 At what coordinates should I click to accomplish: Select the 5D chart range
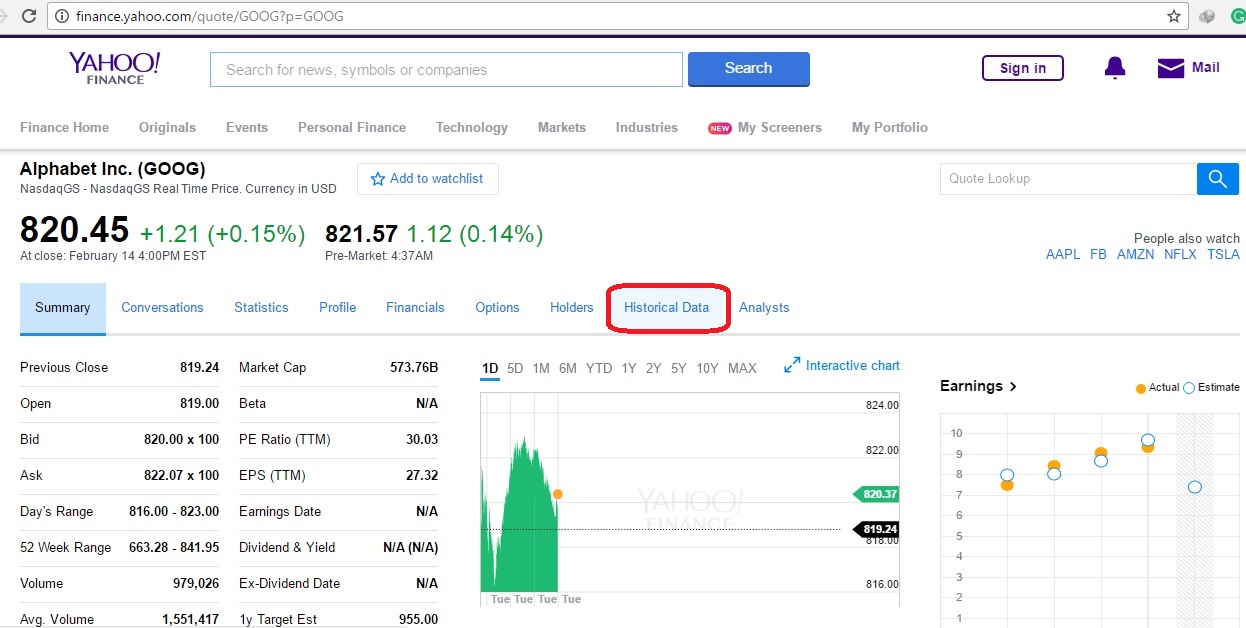point(515,368)
